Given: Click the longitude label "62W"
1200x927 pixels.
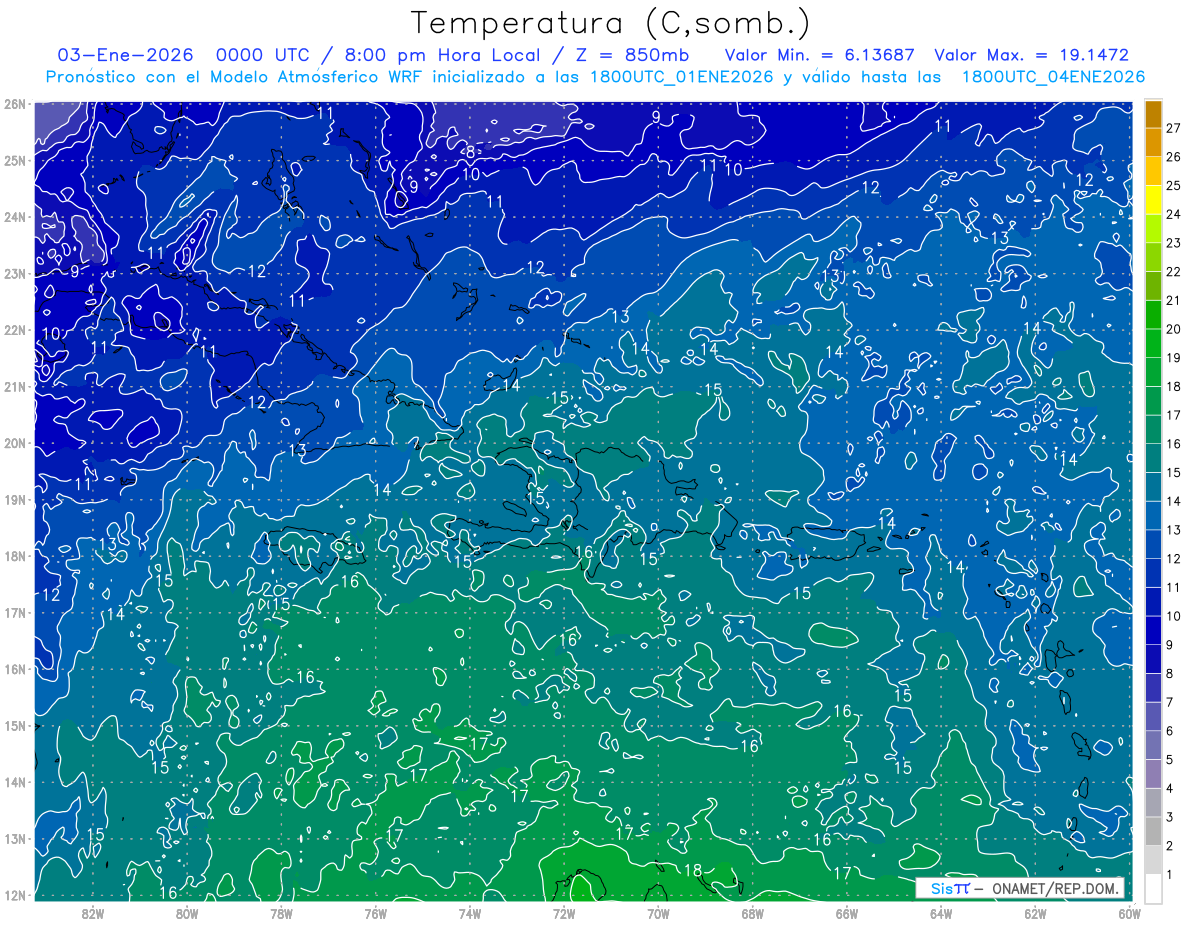Looking at the screenshot, I should pos(1034,913).
